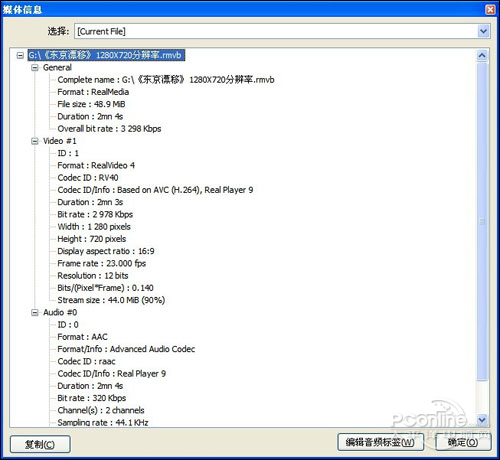Screen dimensions: 500x460
Task: Select the root file tree item
Action: (x=106, y=55)
